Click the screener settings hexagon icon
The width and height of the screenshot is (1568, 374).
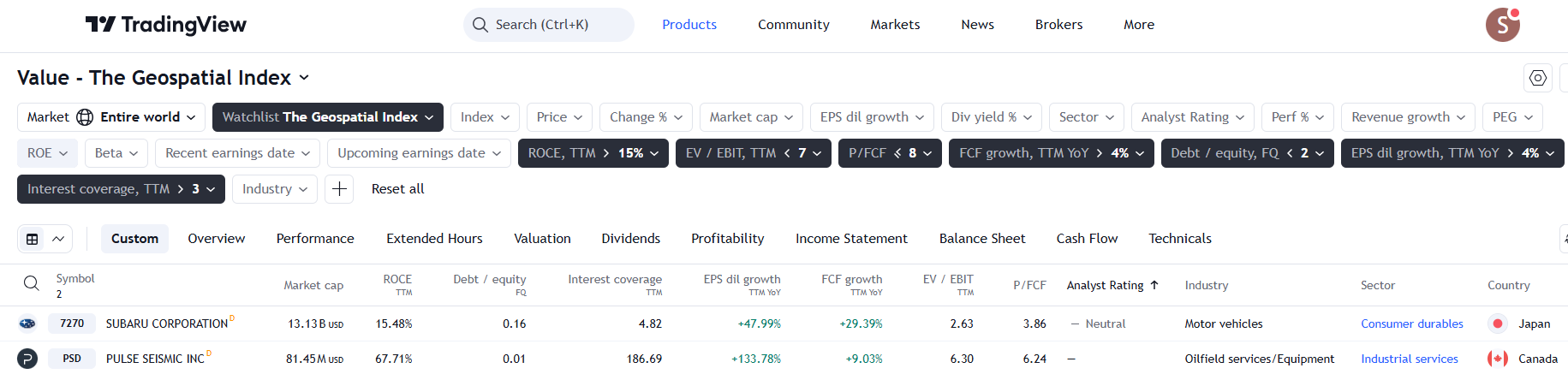pyautogui.click(x=1538, y=78)
